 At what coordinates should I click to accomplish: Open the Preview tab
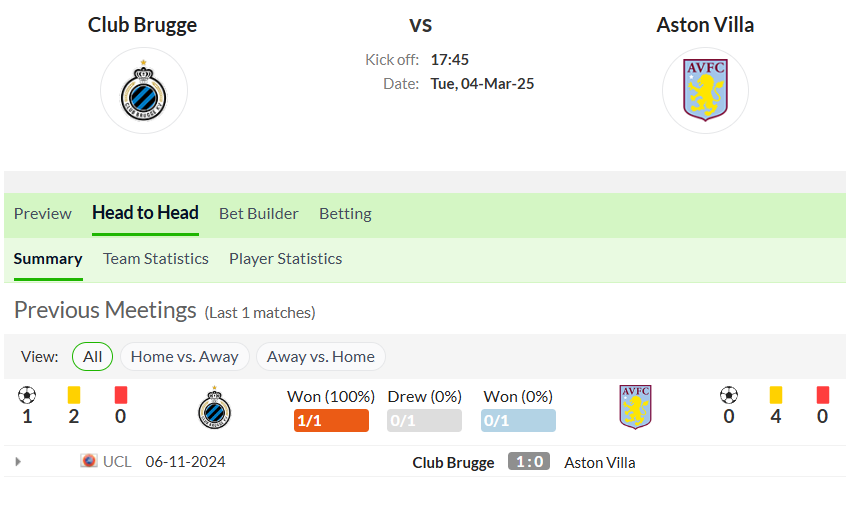tap(43, 213)
